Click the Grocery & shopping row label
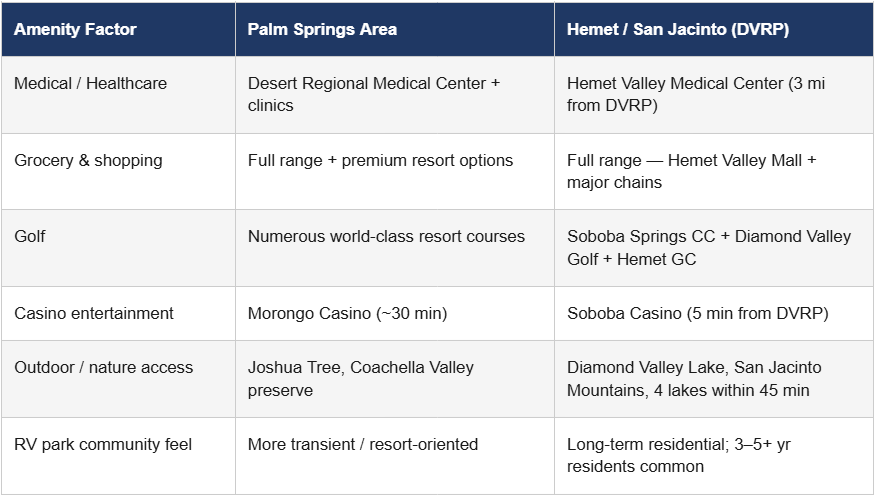874x497 pixels. [x=88, y=160]
